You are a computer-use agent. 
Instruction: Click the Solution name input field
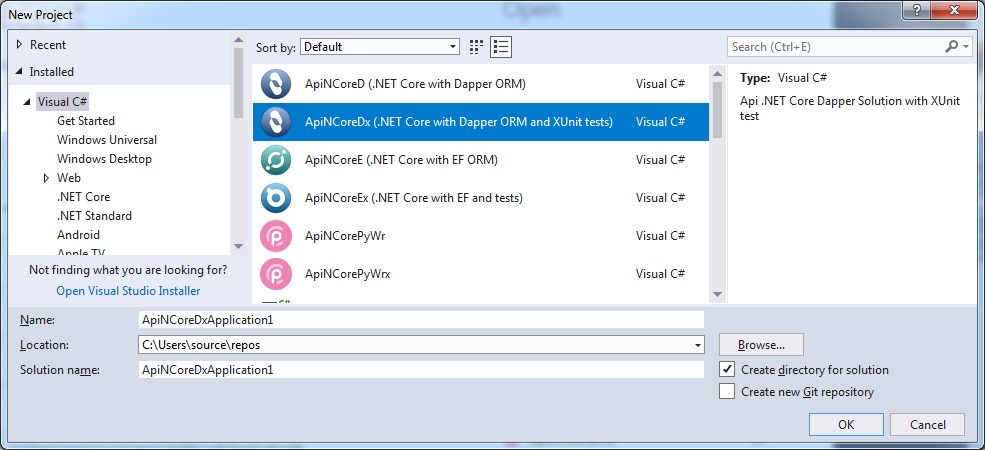(421, 370)
